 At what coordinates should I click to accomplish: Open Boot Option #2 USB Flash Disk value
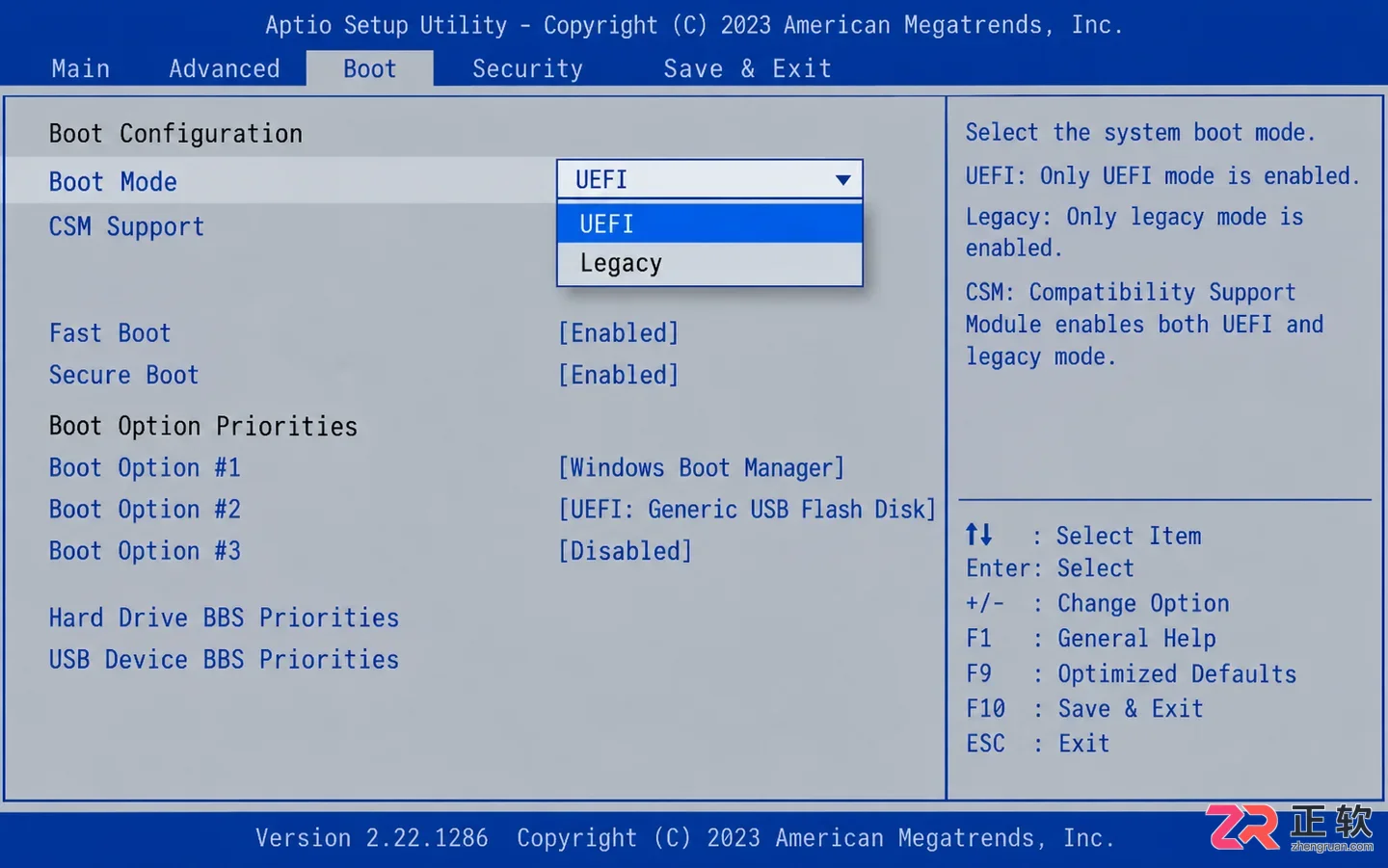pyautogui.click(x=747, y=510)
